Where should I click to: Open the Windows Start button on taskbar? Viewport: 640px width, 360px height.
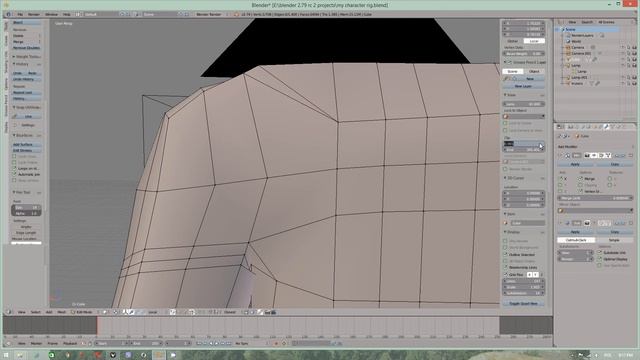tap(7, 355)
